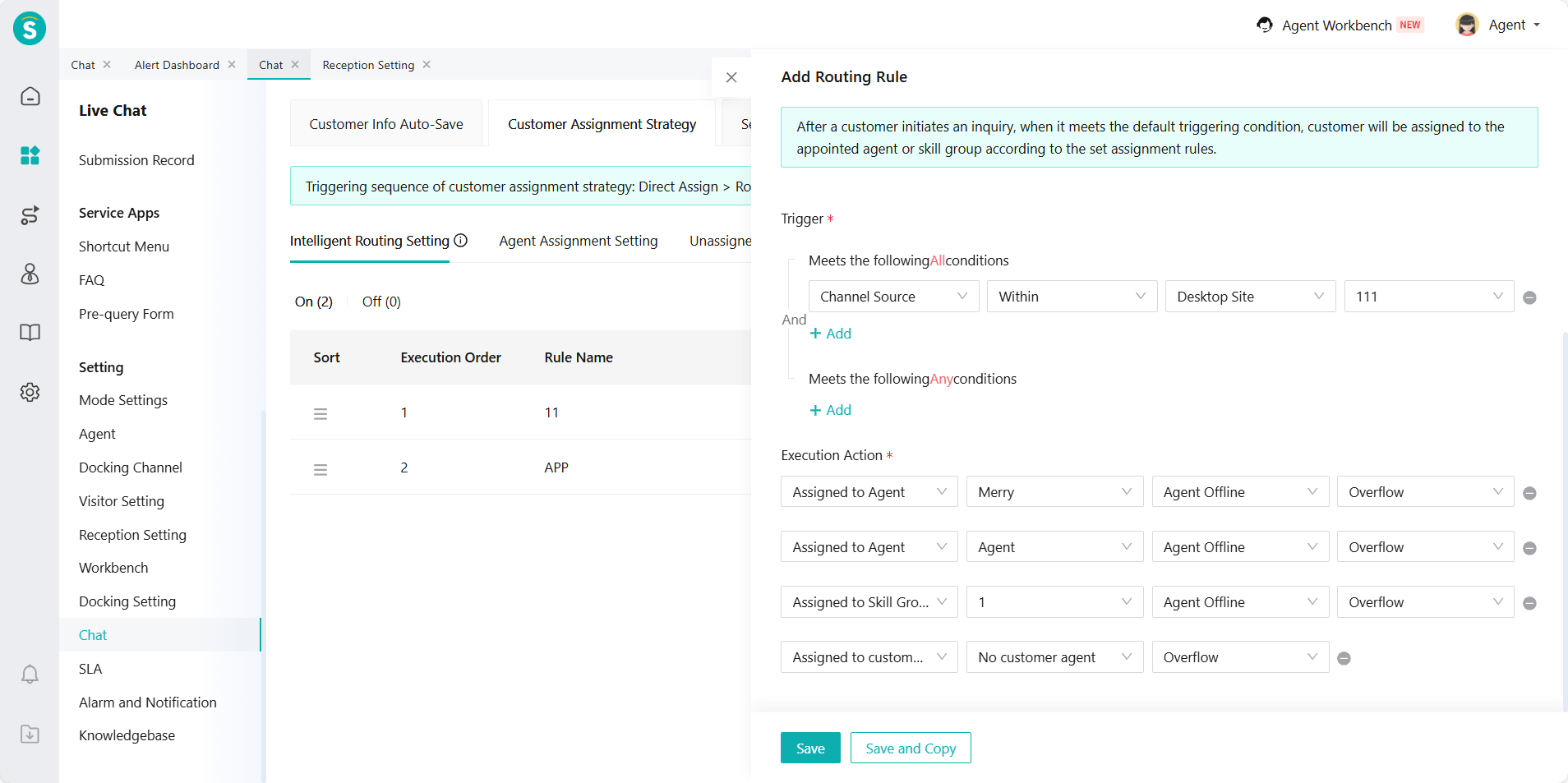
Task: Open the Within operator dropdown
Action: tap(1072, 297)
